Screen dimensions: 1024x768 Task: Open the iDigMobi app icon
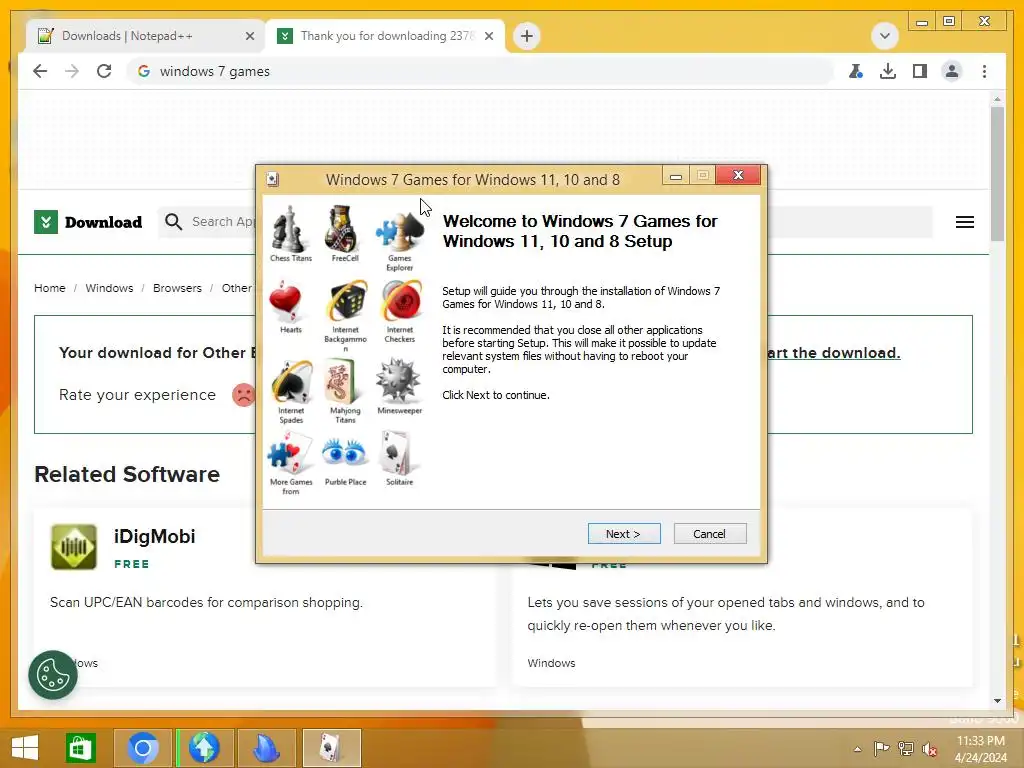coord(74,547)
